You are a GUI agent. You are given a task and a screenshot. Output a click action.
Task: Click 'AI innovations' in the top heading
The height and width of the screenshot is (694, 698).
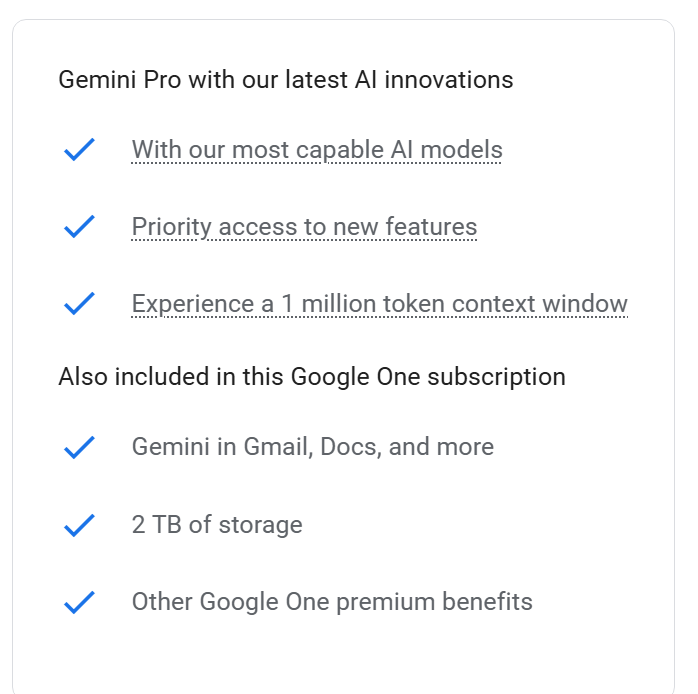coord(434,80)
